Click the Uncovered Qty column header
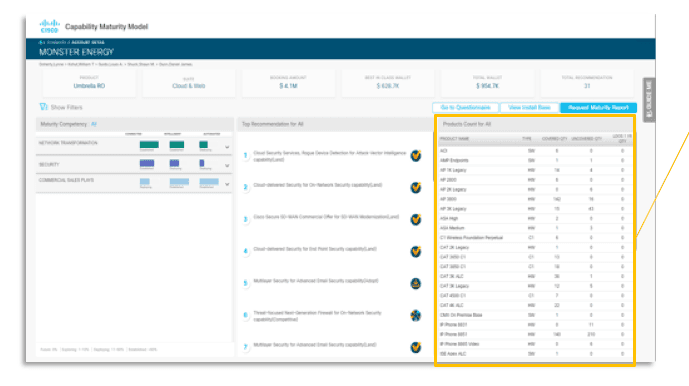This screenshot has height=386, width=689. pos(587,138)
